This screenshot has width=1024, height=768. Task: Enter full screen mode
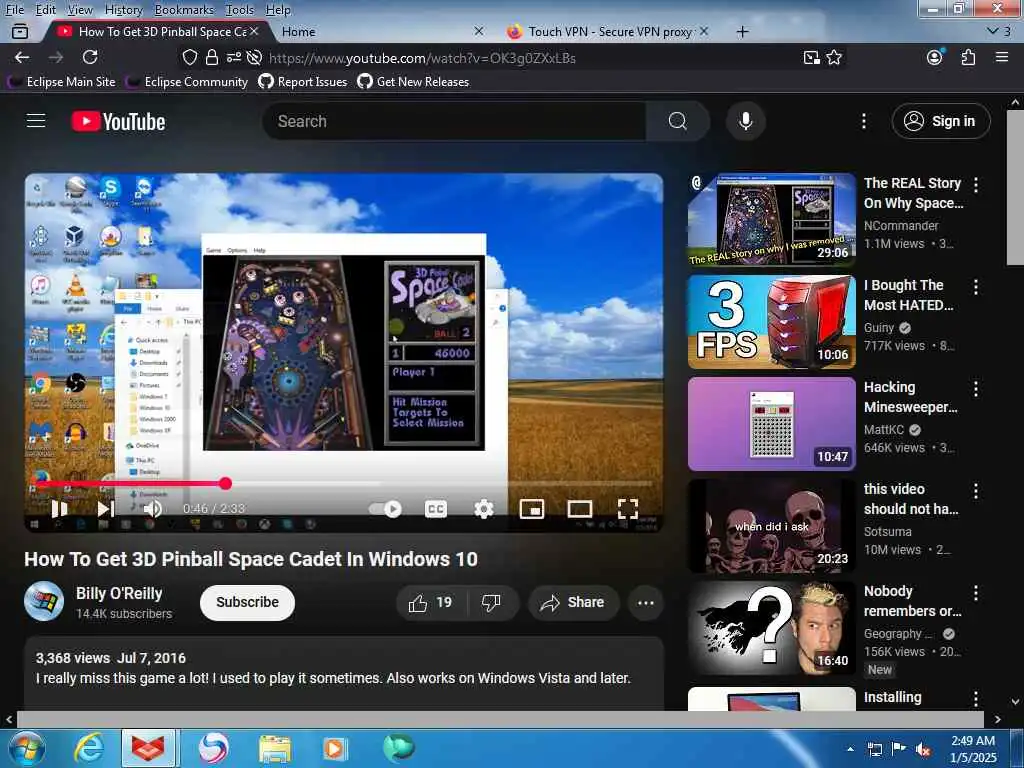[x=628, y=509]
